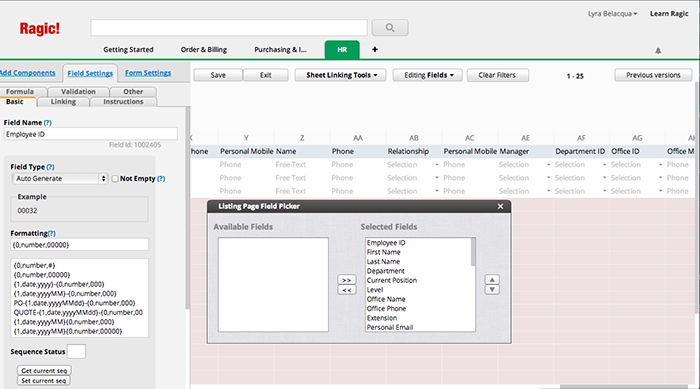Screen dimensions: 700x389
Task: Select QUOTE-{1,date,yyyyMMdd} format option
Action: coord(78,313)
